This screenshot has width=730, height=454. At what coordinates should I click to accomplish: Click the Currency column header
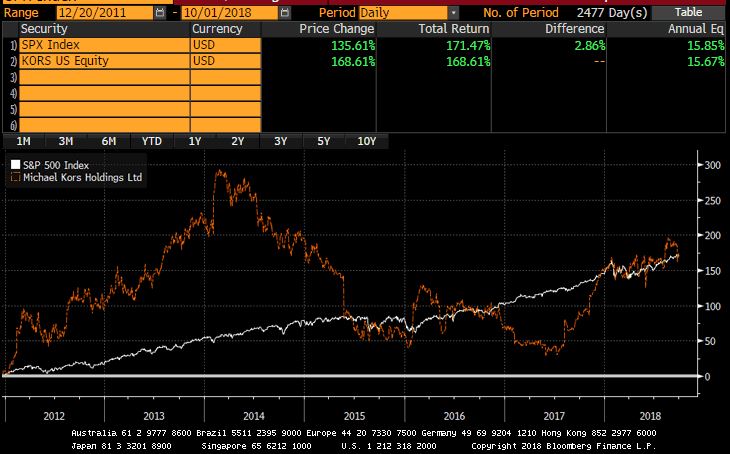click(225, 29)
